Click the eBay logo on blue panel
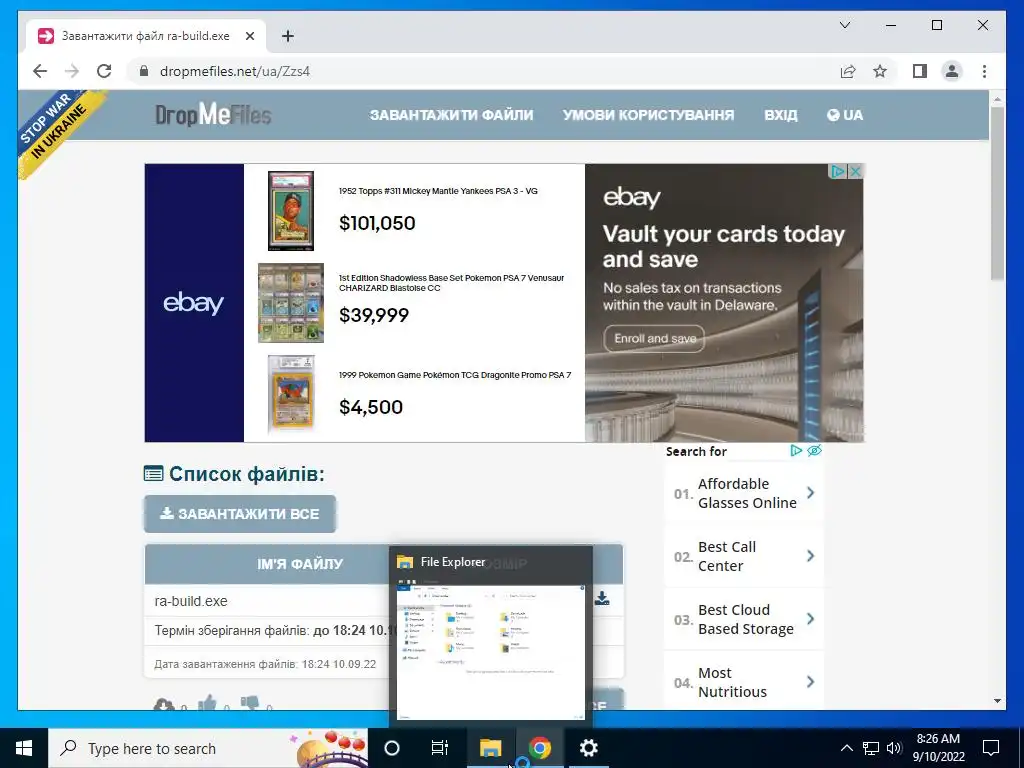This screenshot has width=1024, height=768. (x=193, y=303)
